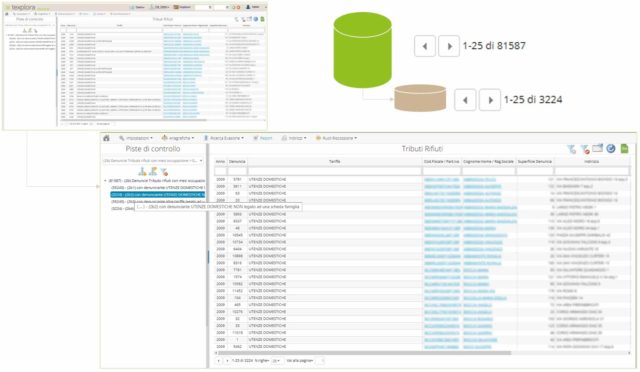Click the Denuncia cell 10988
The image size is (640, 372).
(x=237, y=256)
